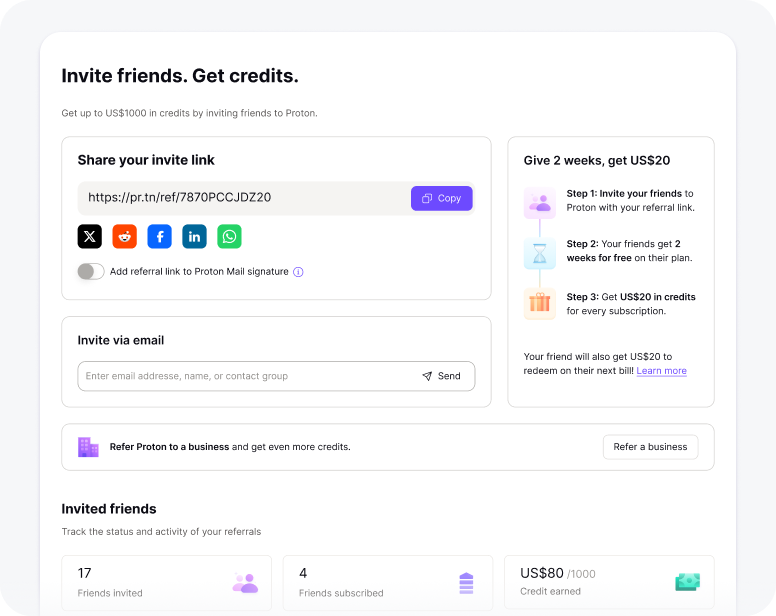Open the Learn more link
This screenshot has height=616, width=776.
[661, 371]
